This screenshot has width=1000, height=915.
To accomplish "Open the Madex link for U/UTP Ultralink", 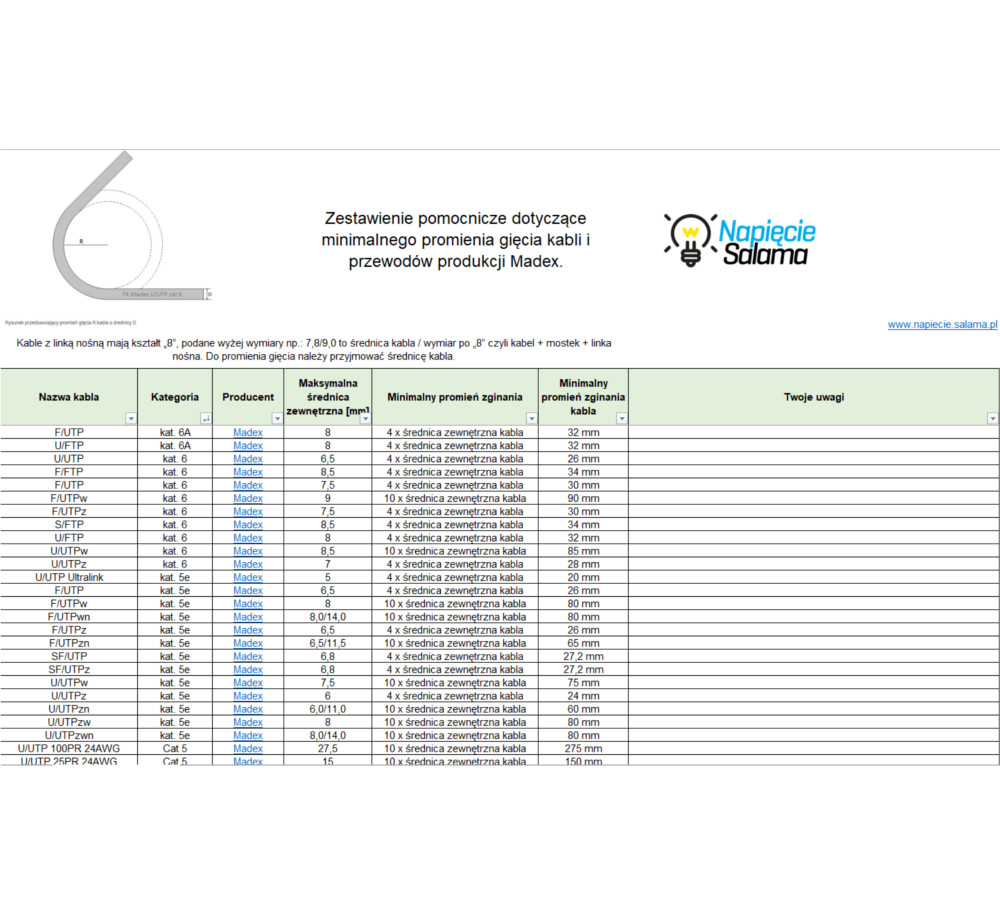I will [x=248, y=577].
